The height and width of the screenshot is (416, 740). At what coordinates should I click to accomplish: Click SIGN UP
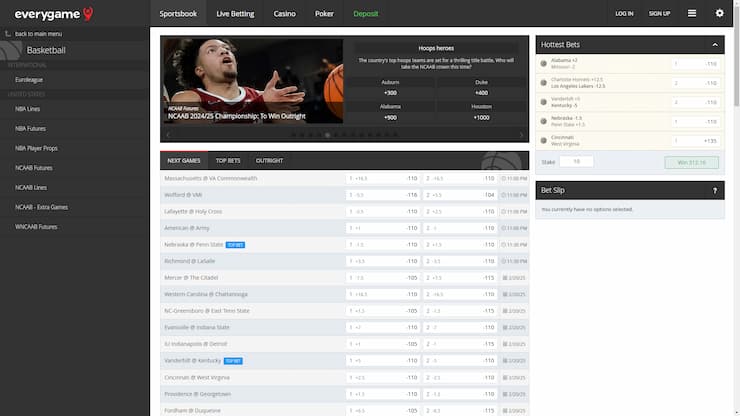coord(659,14)
